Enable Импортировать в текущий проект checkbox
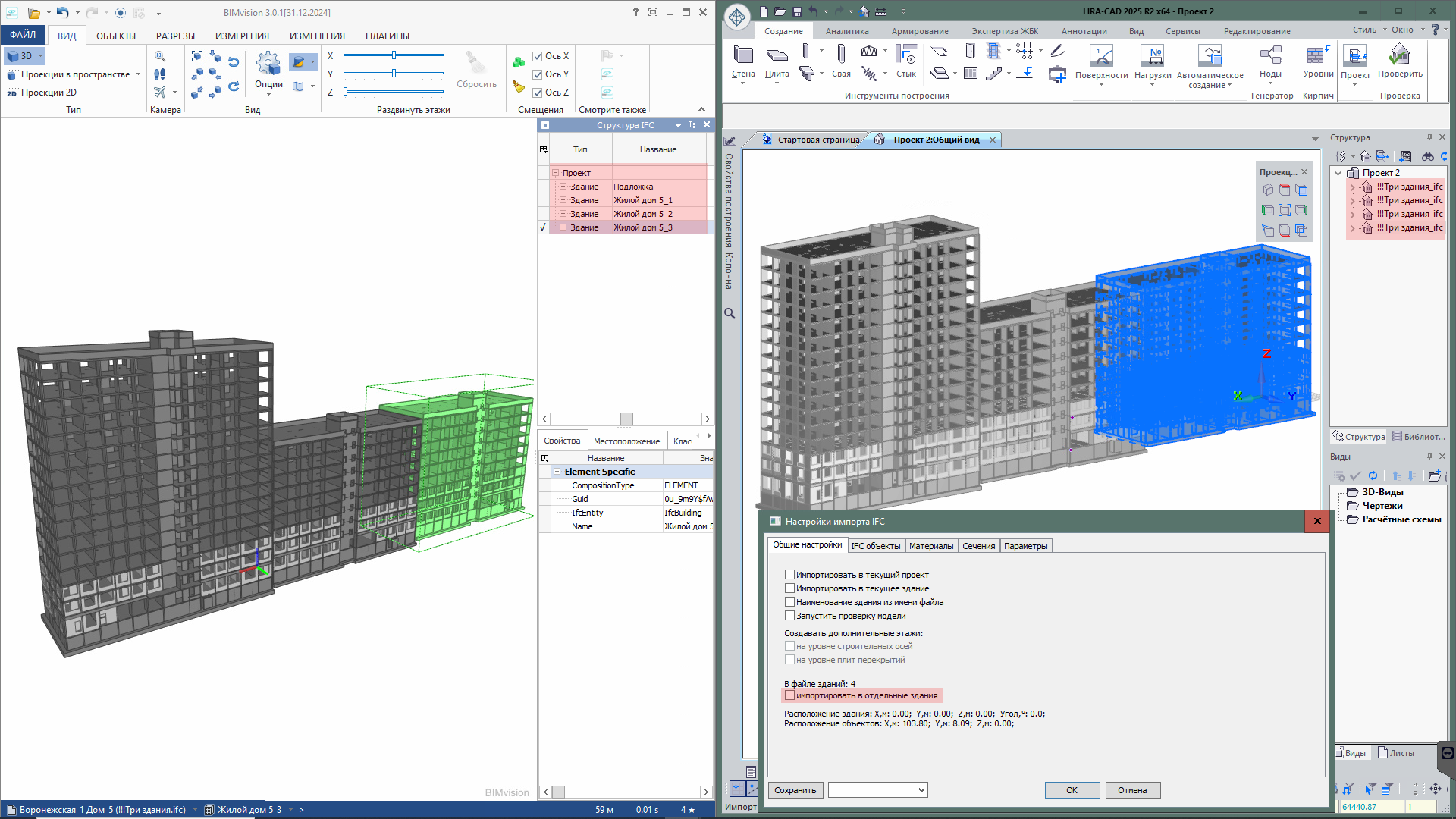 (789, 575)
